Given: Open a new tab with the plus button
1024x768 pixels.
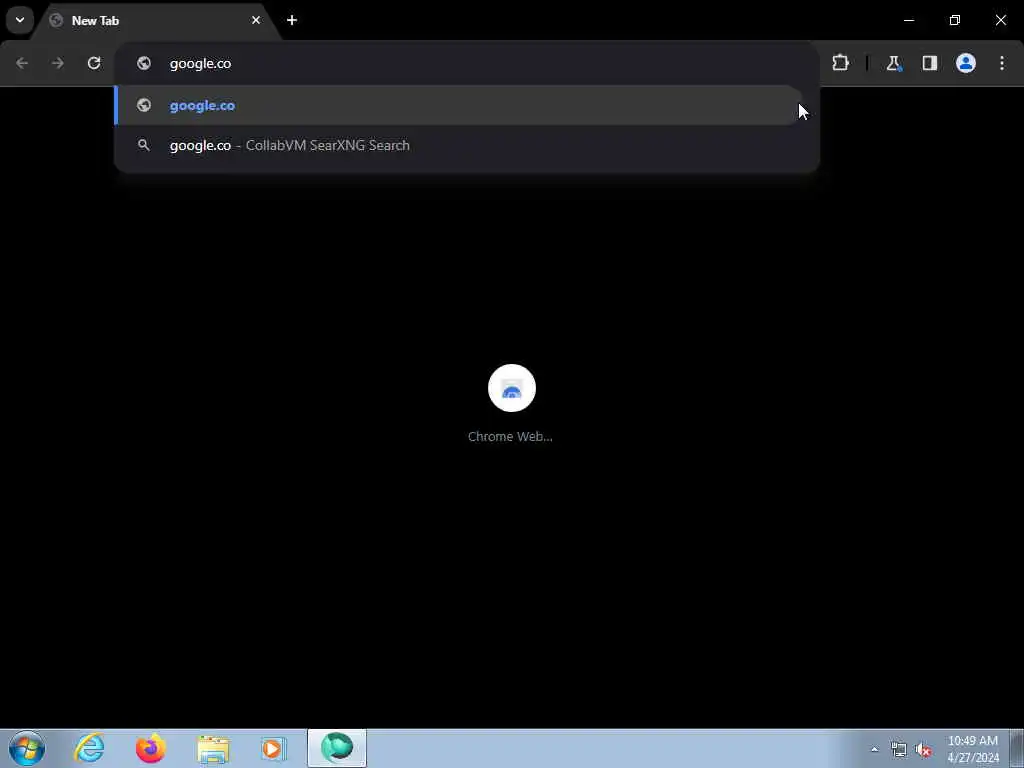Looking at the screenshot, I should point(292,20).
